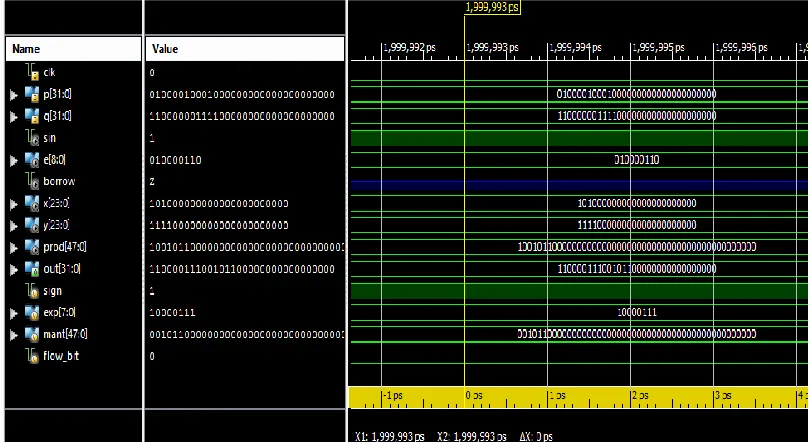Click the 3 ps mark on yellow ruler
The image size is (812, 442).
(x=723, y=396)
